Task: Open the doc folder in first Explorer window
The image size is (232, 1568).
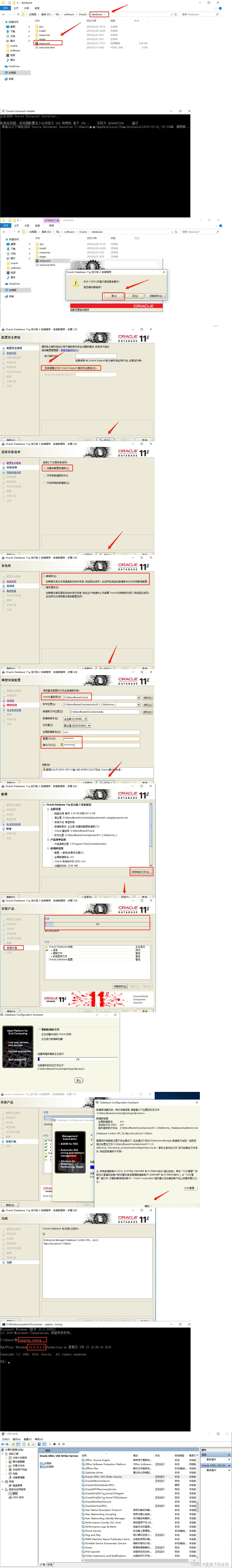Action: tap(41, 27)
